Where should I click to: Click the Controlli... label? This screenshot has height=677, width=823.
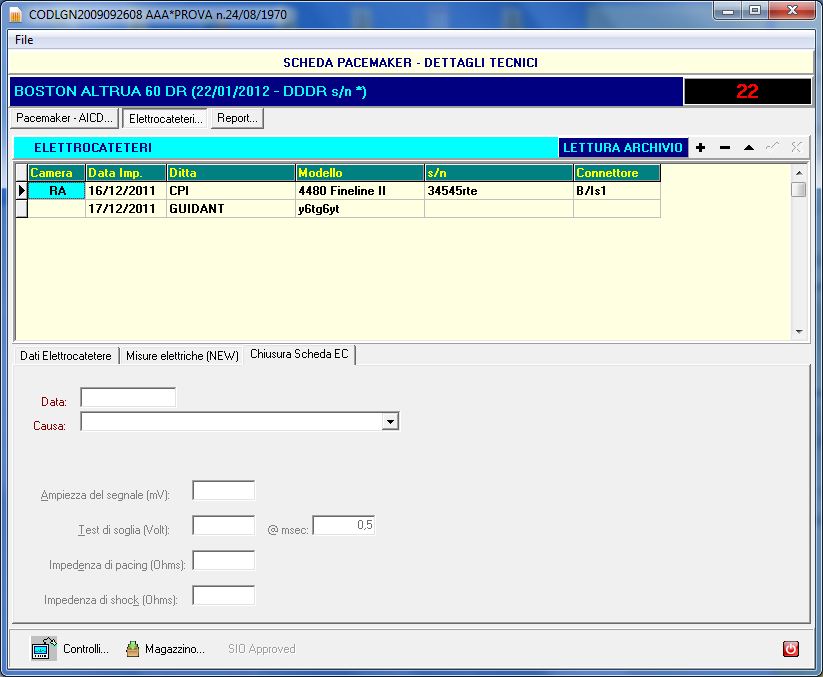click(86, 649)
